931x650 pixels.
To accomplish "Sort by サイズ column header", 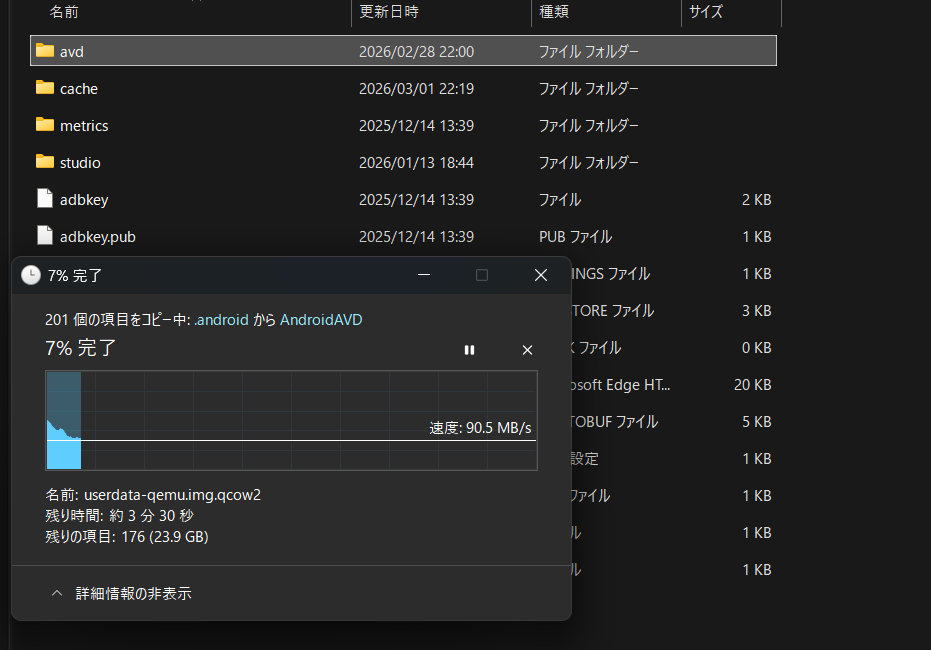I will (x=705, y=12).
